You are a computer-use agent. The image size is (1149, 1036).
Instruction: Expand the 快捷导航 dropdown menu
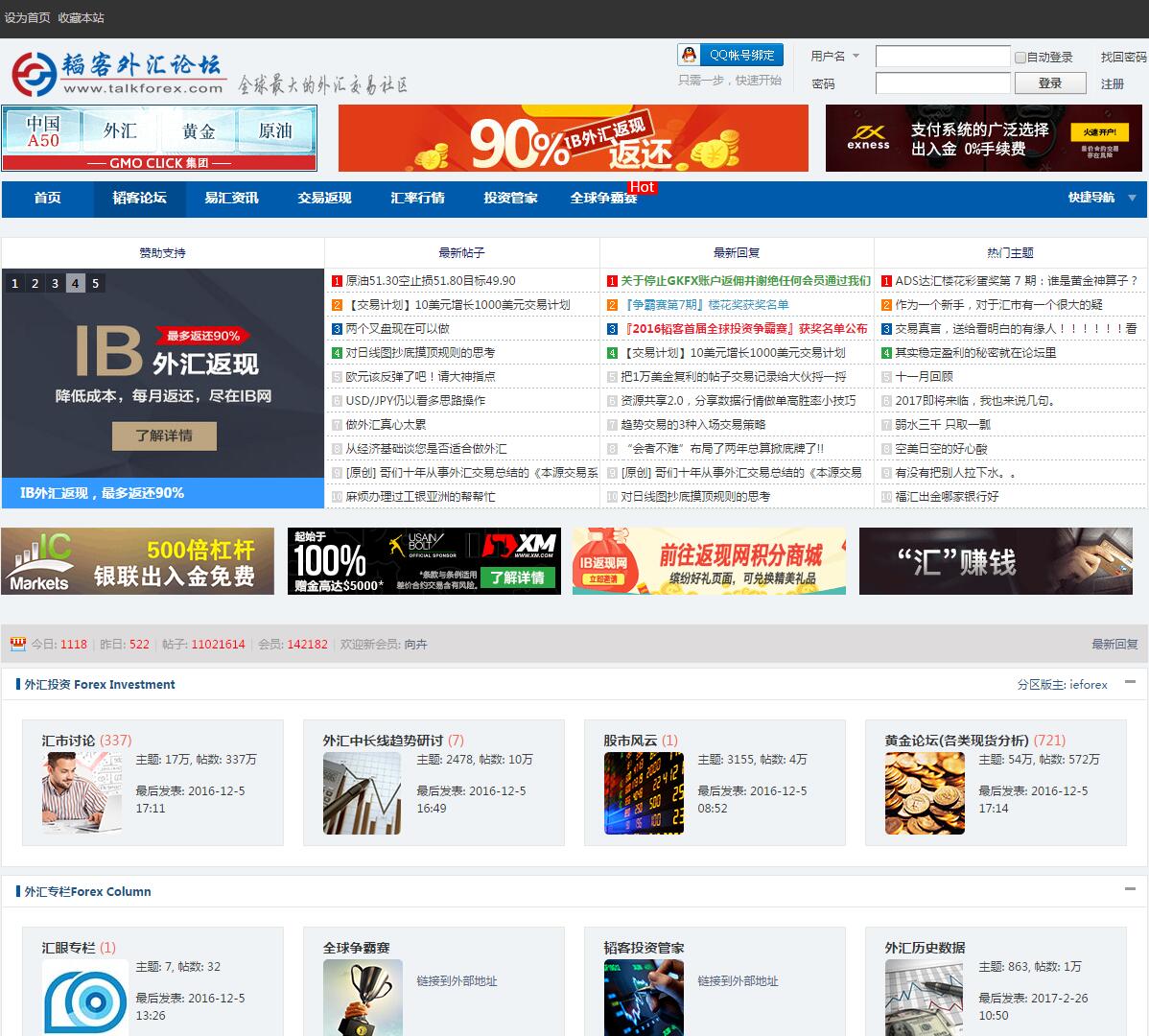pos(1102,198)
